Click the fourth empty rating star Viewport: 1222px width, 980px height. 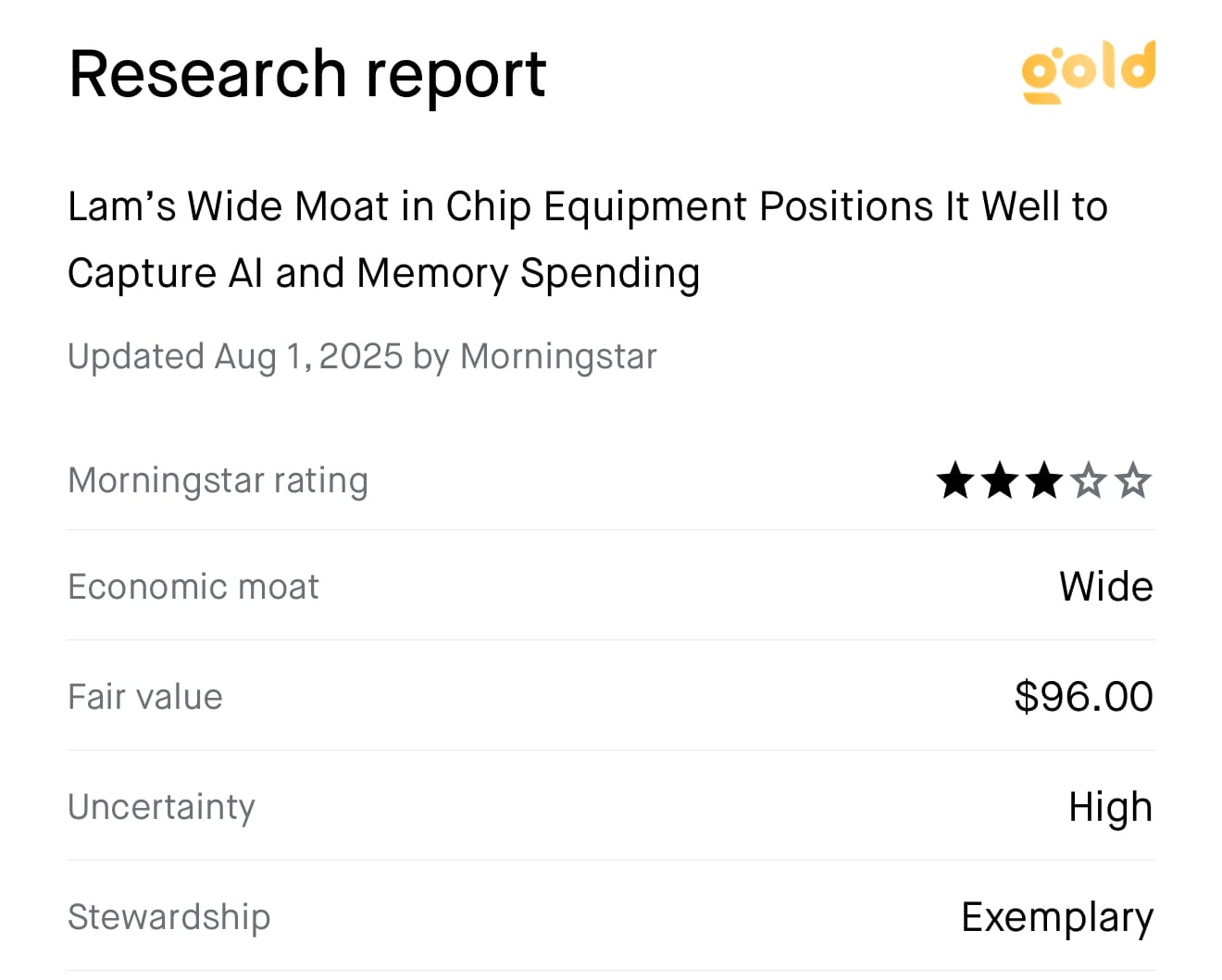(x=1089, y=481)
